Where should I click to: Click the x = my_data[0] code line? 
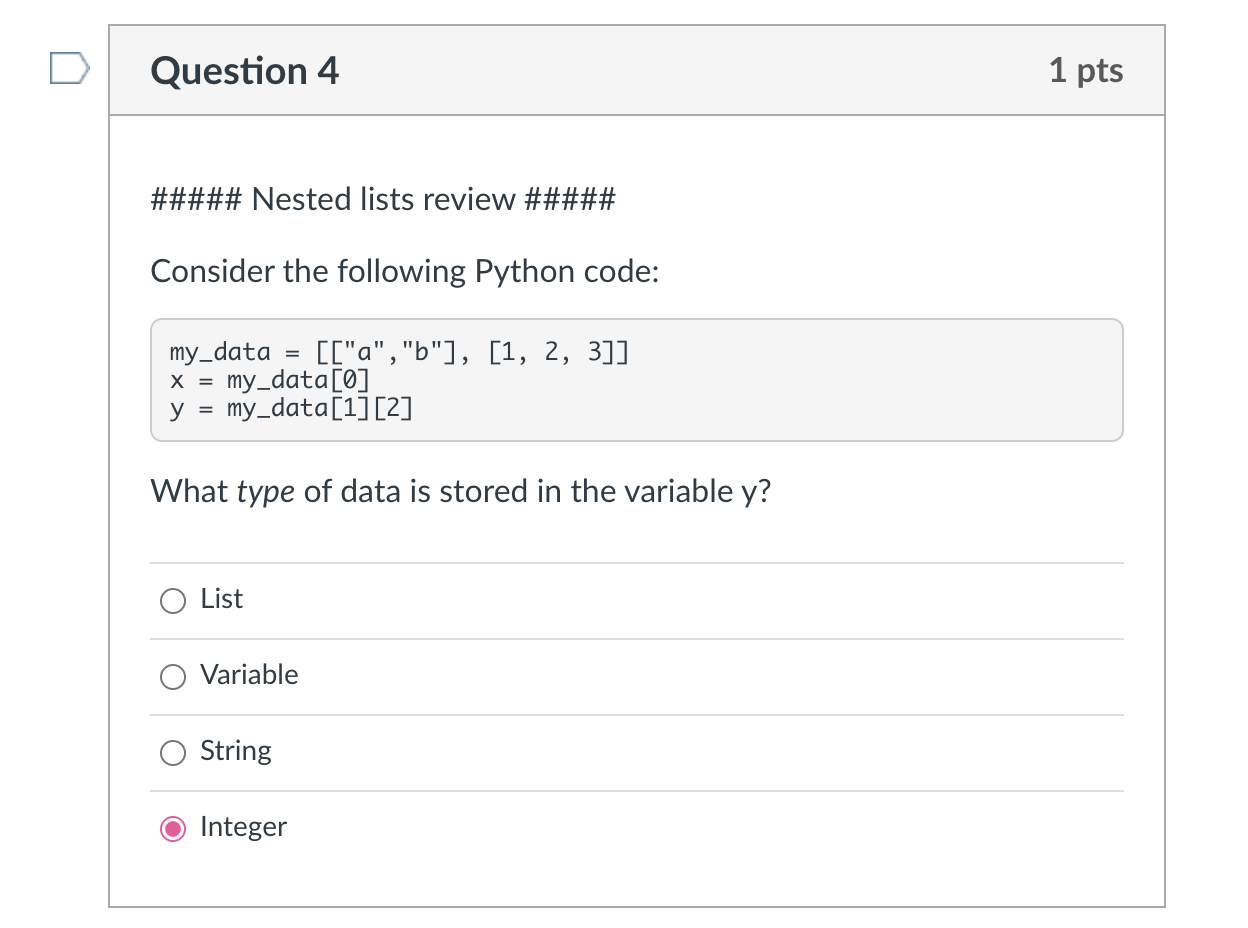[270, 380]
